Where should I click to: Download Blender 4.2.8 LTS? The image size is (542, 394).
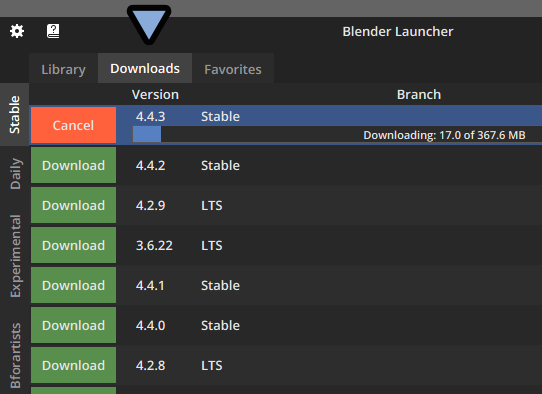click(73, 365)
